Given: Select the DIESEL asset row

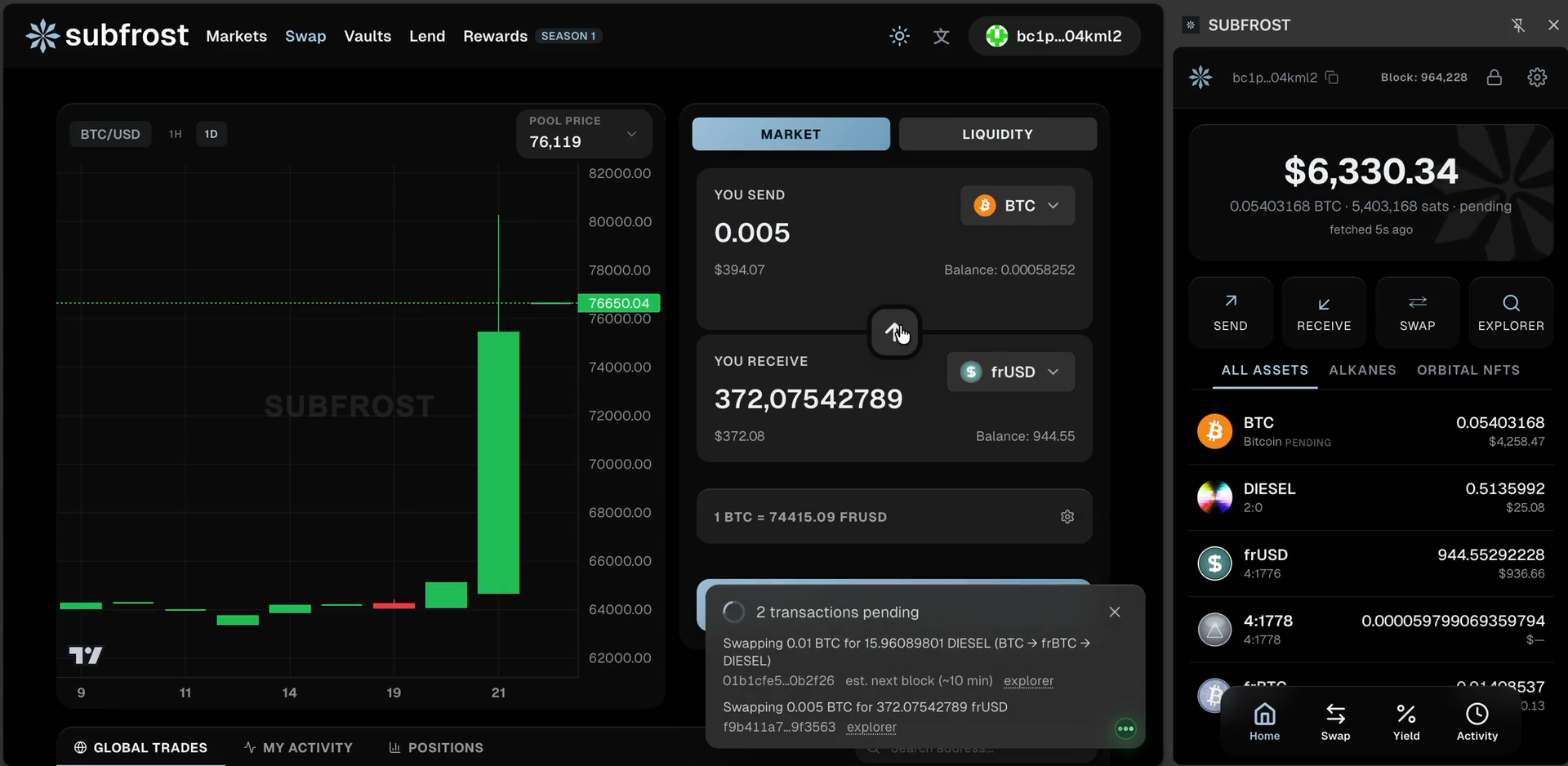Looking at the screenshot, I should (1370, 497).
